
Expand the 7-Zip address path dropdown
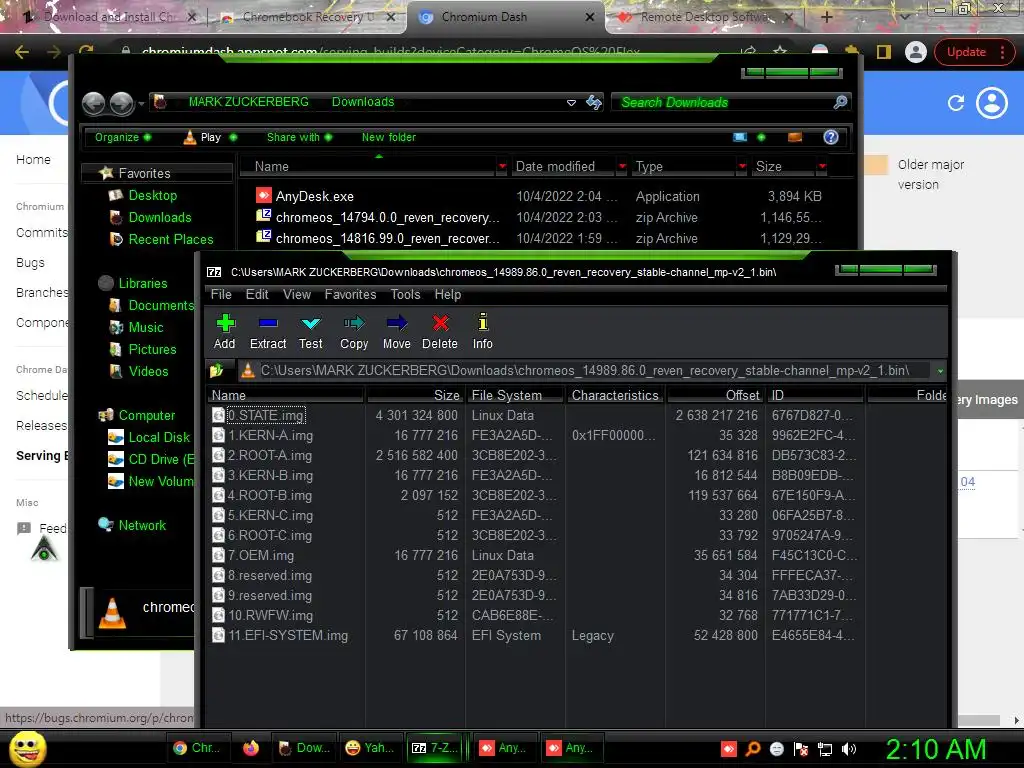940,371
